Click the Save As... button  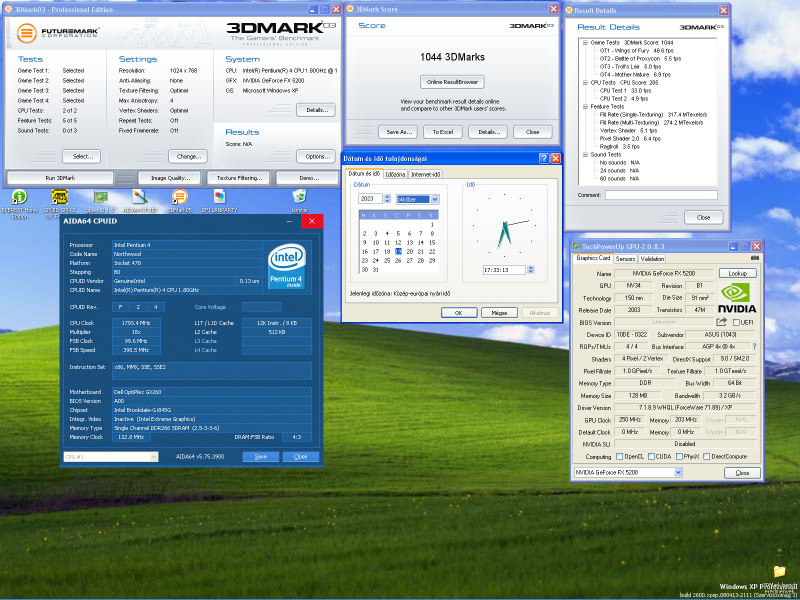(398, 132)
